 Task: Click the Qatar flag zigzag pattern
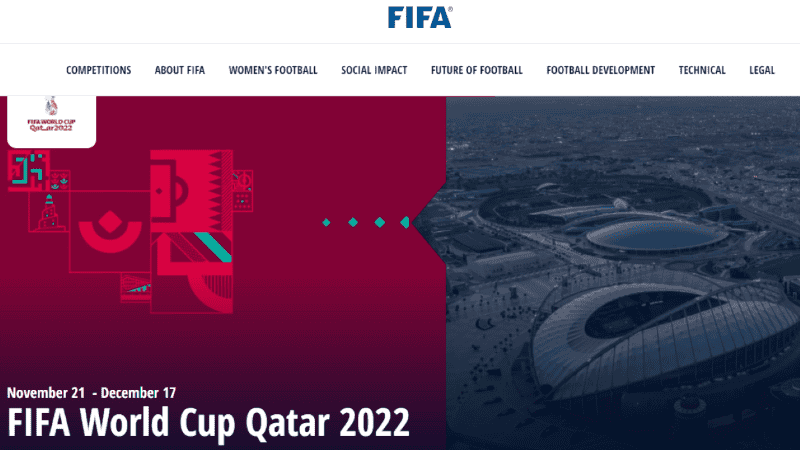tap(220, 188)
